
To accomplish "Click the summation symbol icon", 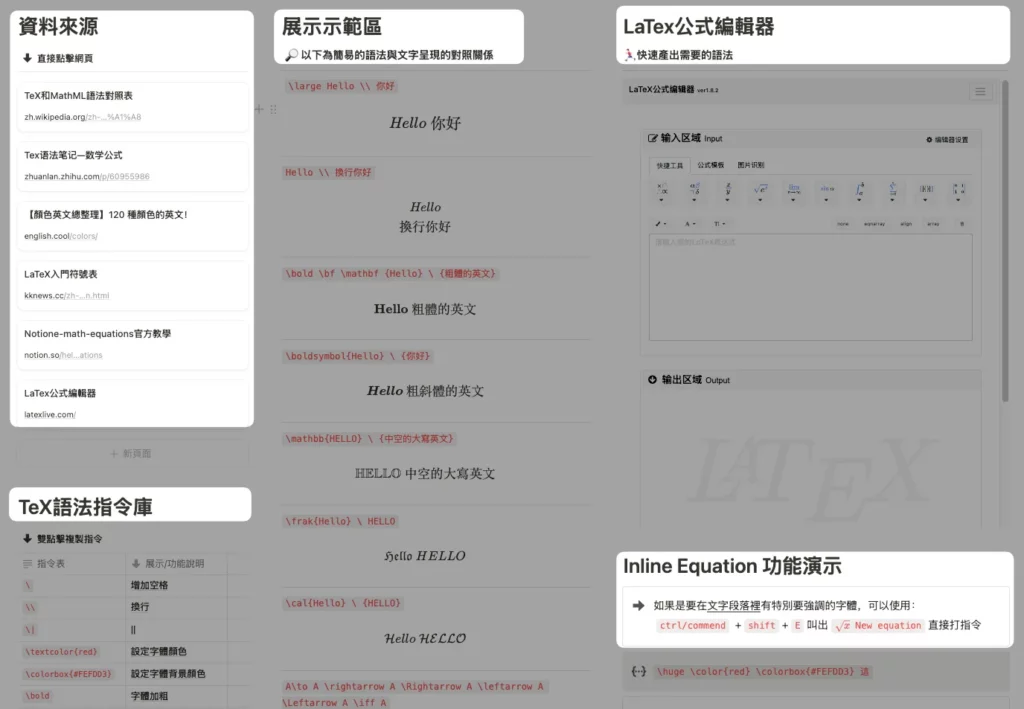I will pos(892,190).
